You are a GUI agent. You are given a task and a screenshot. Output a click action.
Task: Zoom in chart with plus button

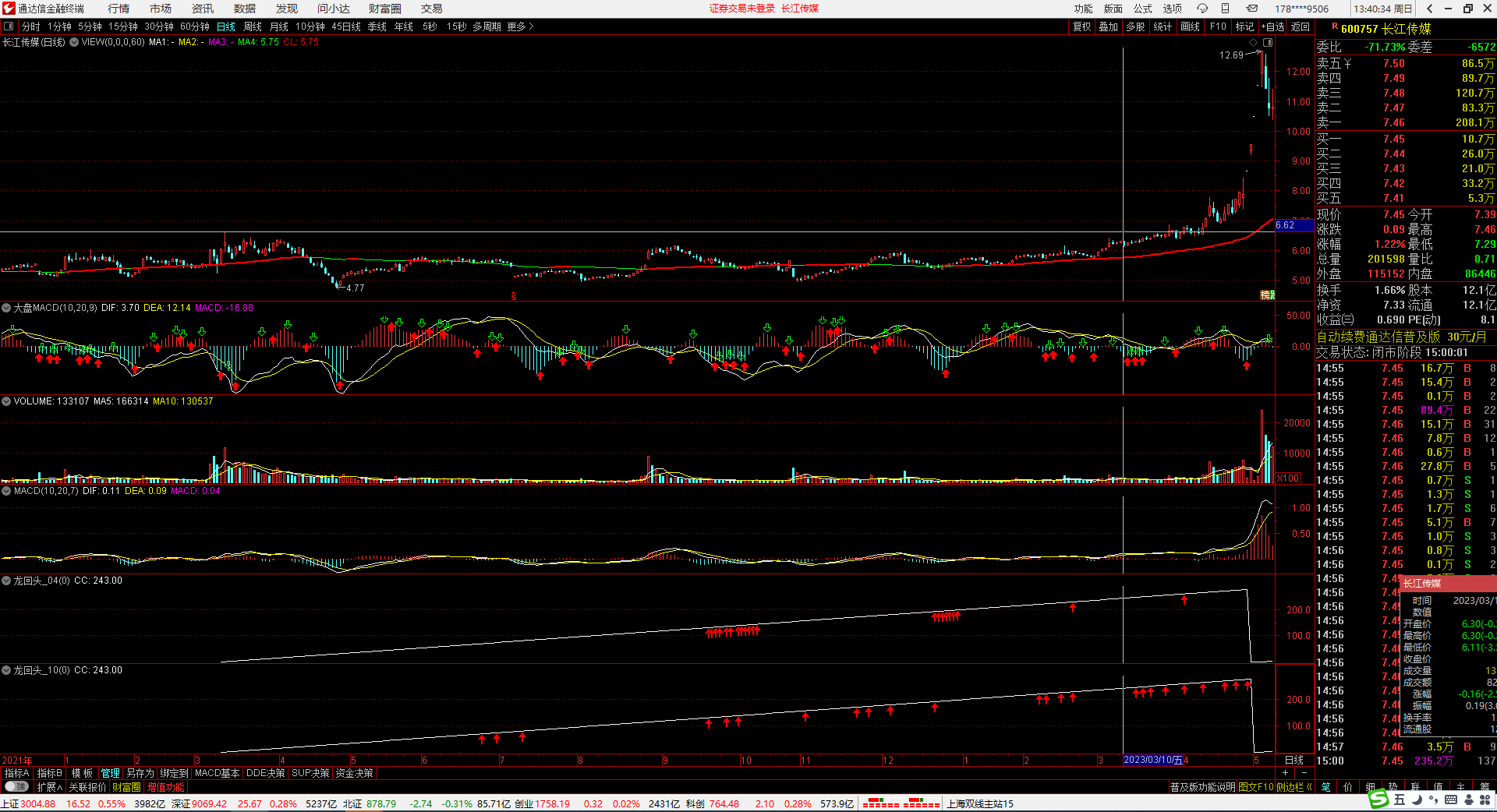coord(1284,772)
